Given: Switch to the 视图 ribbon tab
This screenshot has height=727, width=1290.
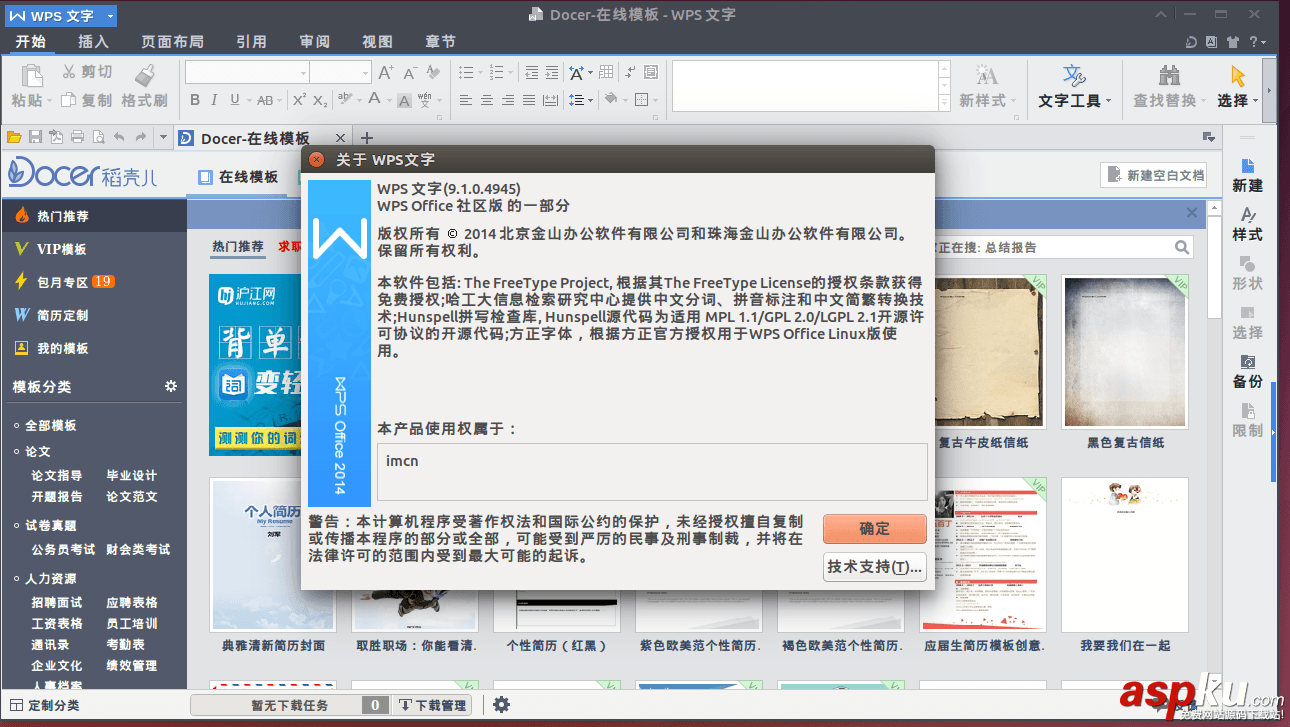Looking at the screenshot, I should (x=377, y=41).
